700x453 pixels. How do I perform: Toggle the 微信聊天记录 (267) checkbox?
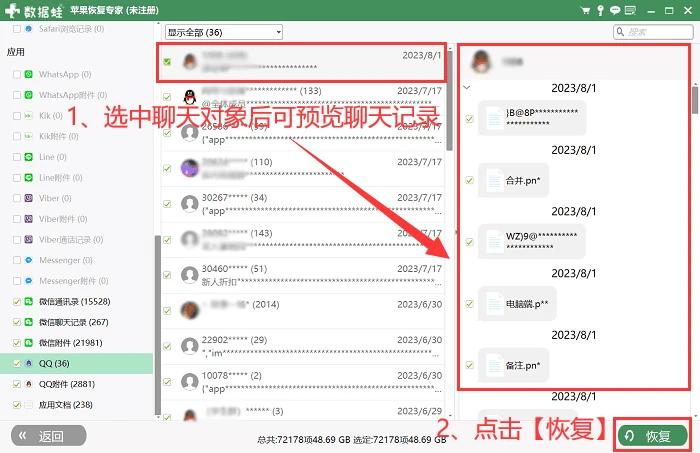coord(17,322)
